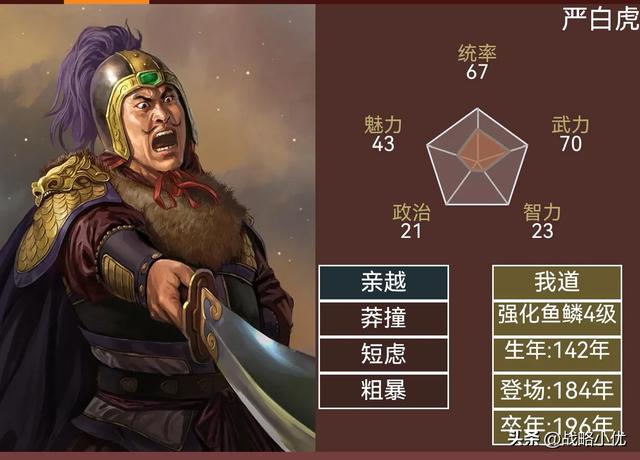Screen dimensions: 640x460
Task: Select the 生年:142年 info box
Action: pyautogui.click(x=557, y=354)
